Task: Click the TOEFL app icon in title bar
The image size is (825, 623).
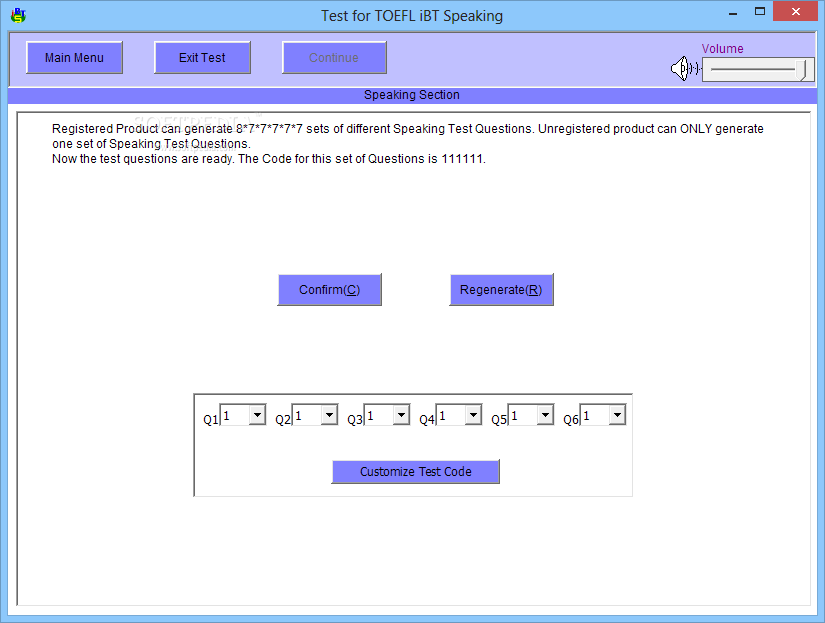Action: [18, 15]
